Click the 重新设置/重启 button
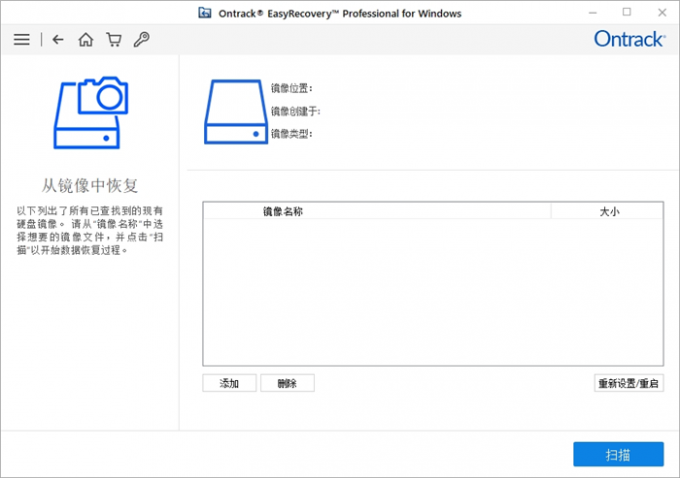The height and width of the screenshot is (478, 680). 628,383
